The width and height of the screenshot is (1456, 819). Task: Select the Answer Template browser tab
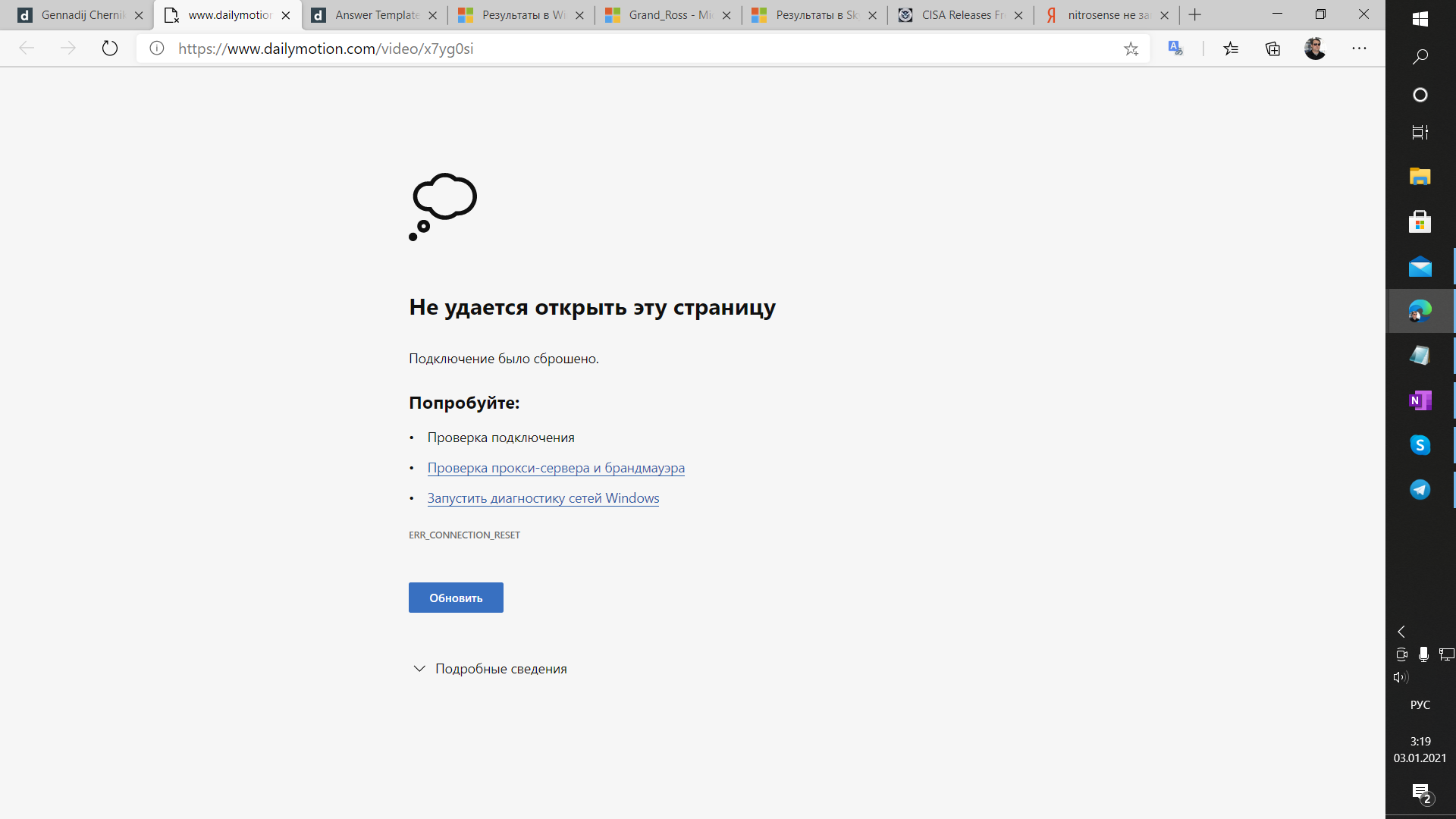click(x=375, y=15)
